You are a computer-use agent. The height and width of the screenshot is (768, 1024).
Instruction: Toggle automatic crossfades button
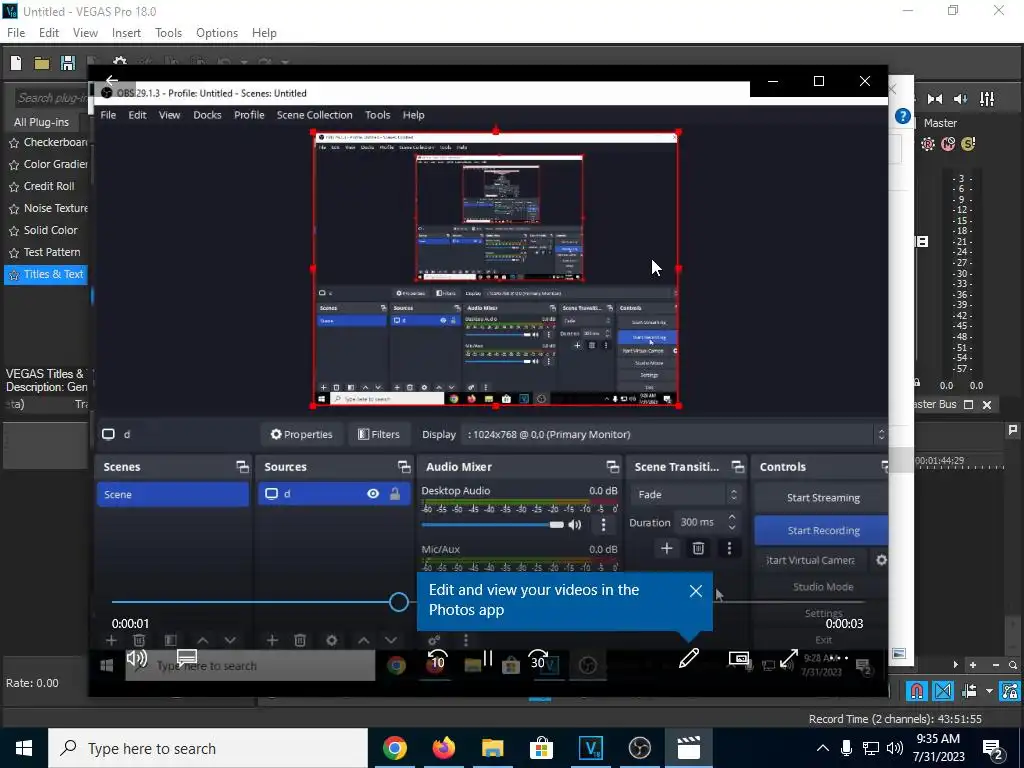coord(942,691)
